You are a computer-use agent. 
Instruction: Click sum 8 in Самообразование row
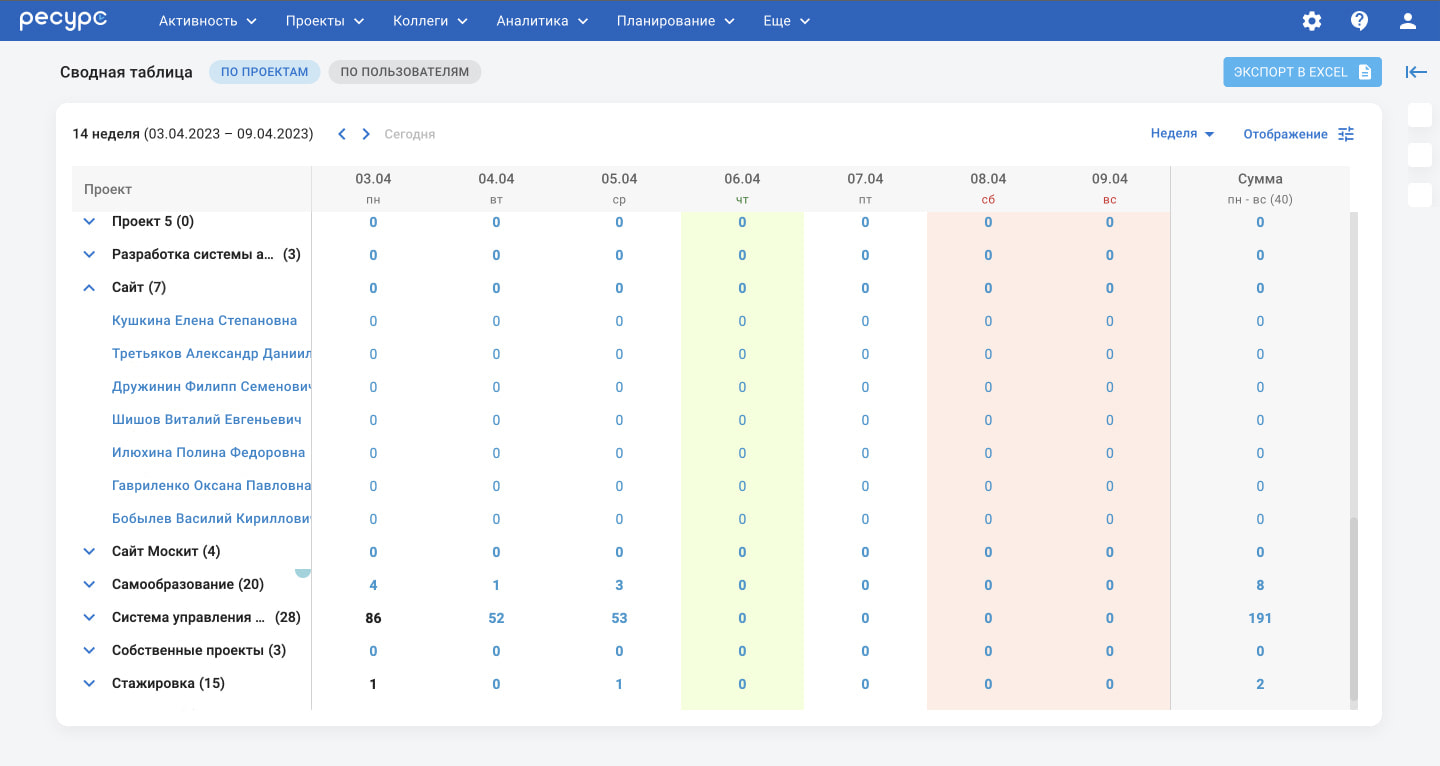click(x=1260, y=585)
